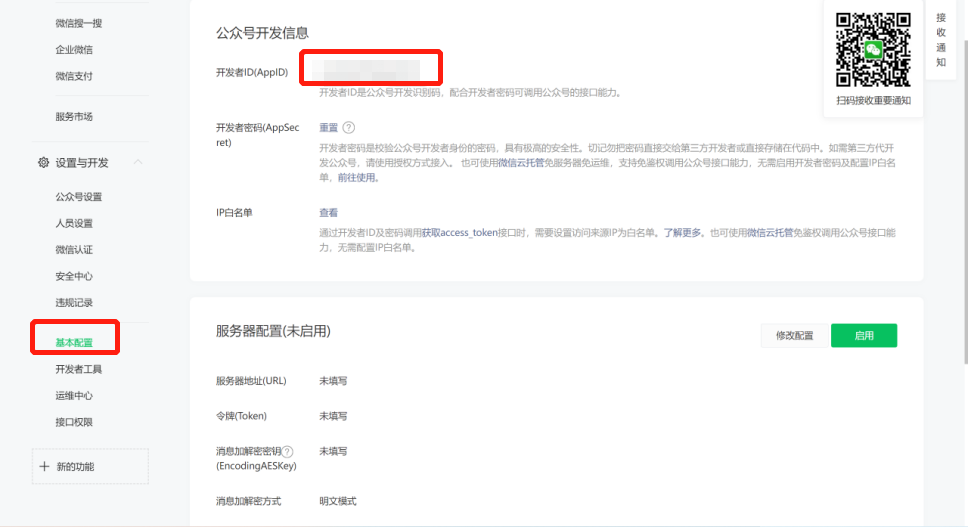Open 服务市场 in the sidebar
The height and width of the screenshot is (527, 968).
74,117
